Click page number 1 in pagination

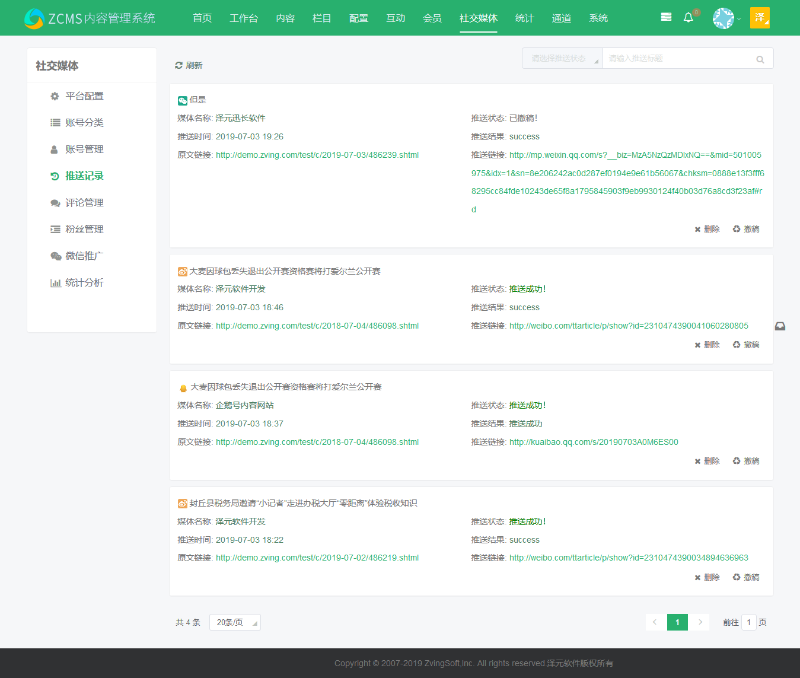678,622
